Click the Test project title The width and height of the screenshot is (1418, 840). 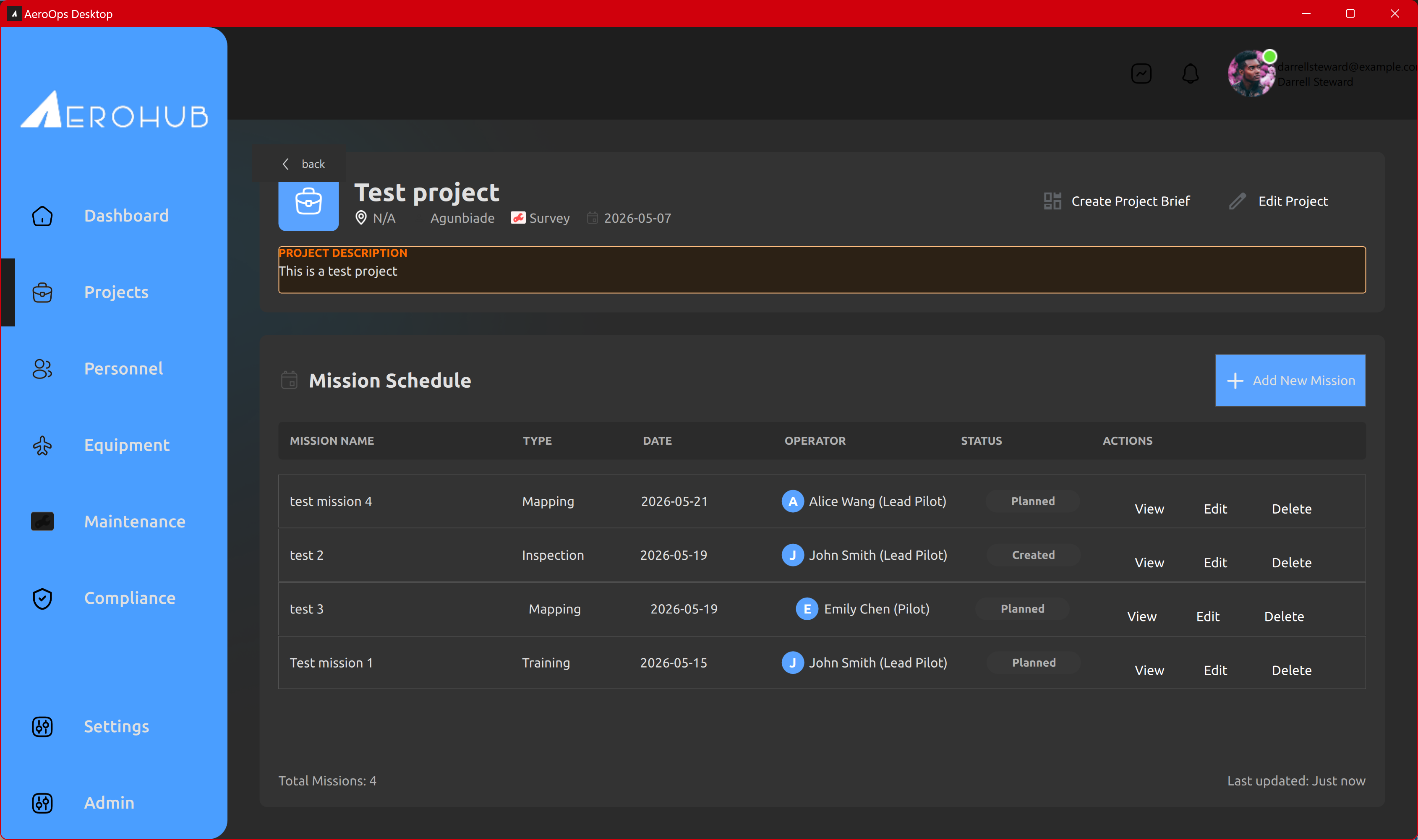[x=427, y=193]
